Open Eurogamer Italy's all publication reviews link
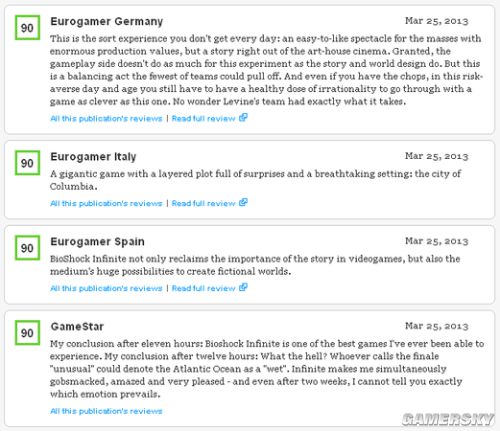The image size is (500, 431). point(106,204)
